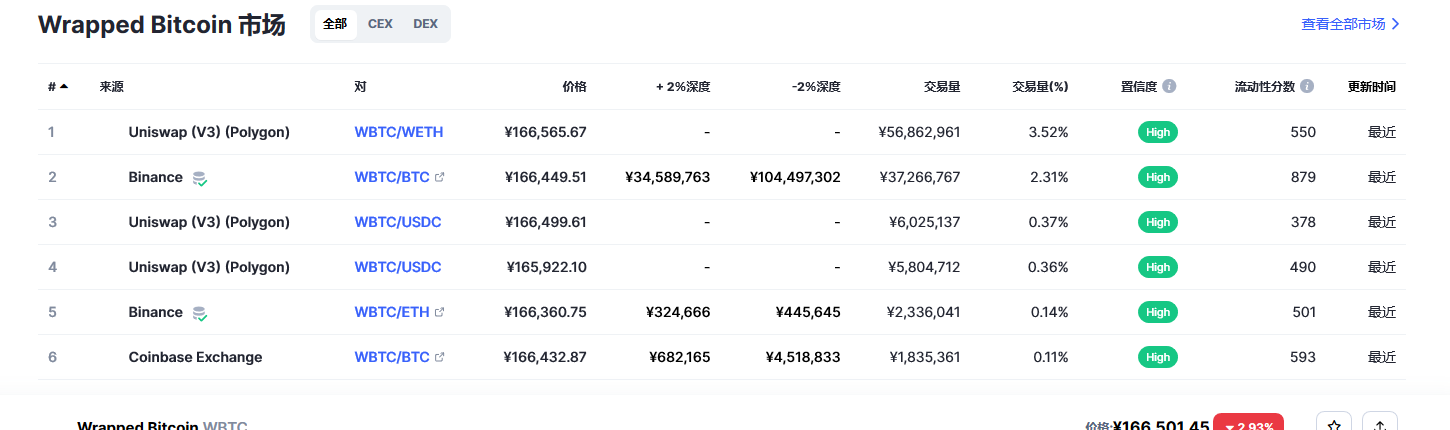This screenshot has width=1450, height=430.
Task: Click the High badge in WBTC/ETH row
Action: (1158, 312)
